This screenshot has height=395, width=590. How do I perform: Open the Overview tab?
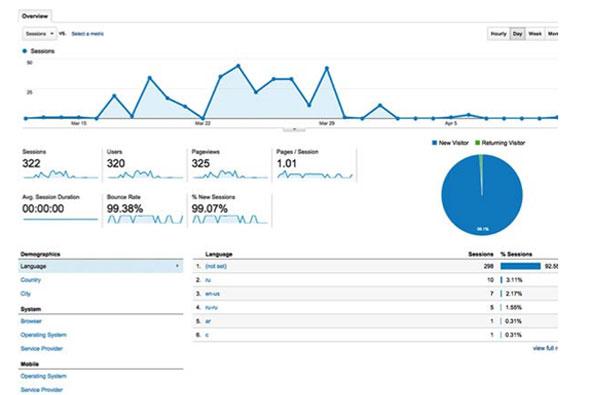tap(35, 16)
